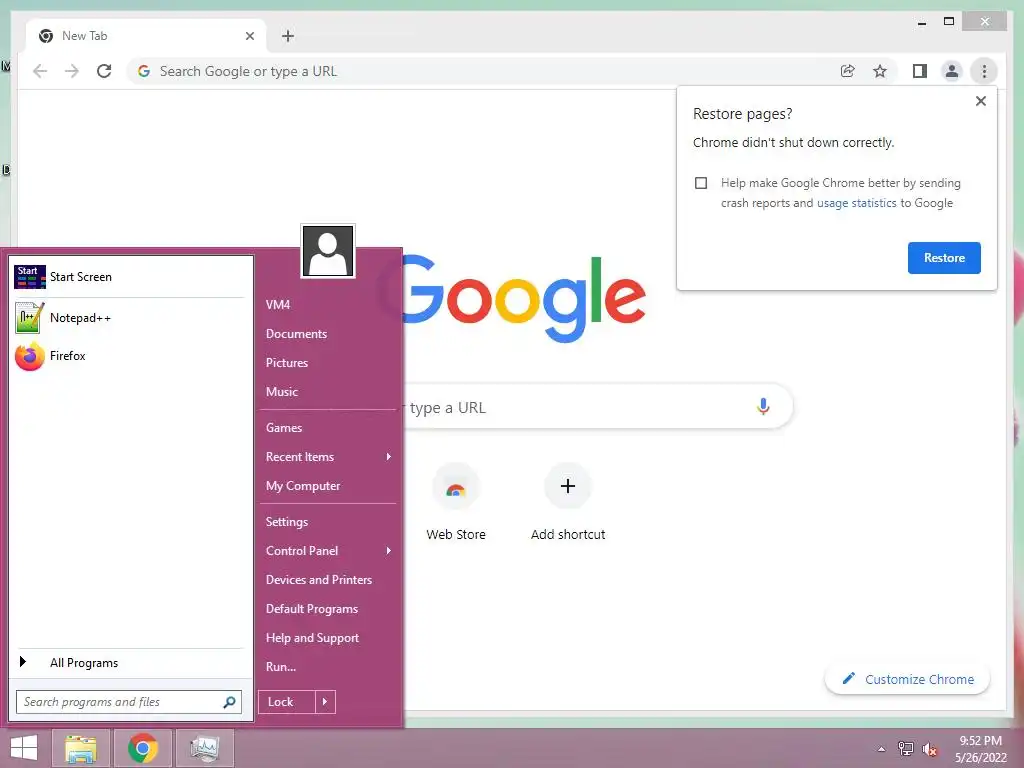Click Customize Chrome button
This screenshot has width=1024, height=768.
[907, 679]
